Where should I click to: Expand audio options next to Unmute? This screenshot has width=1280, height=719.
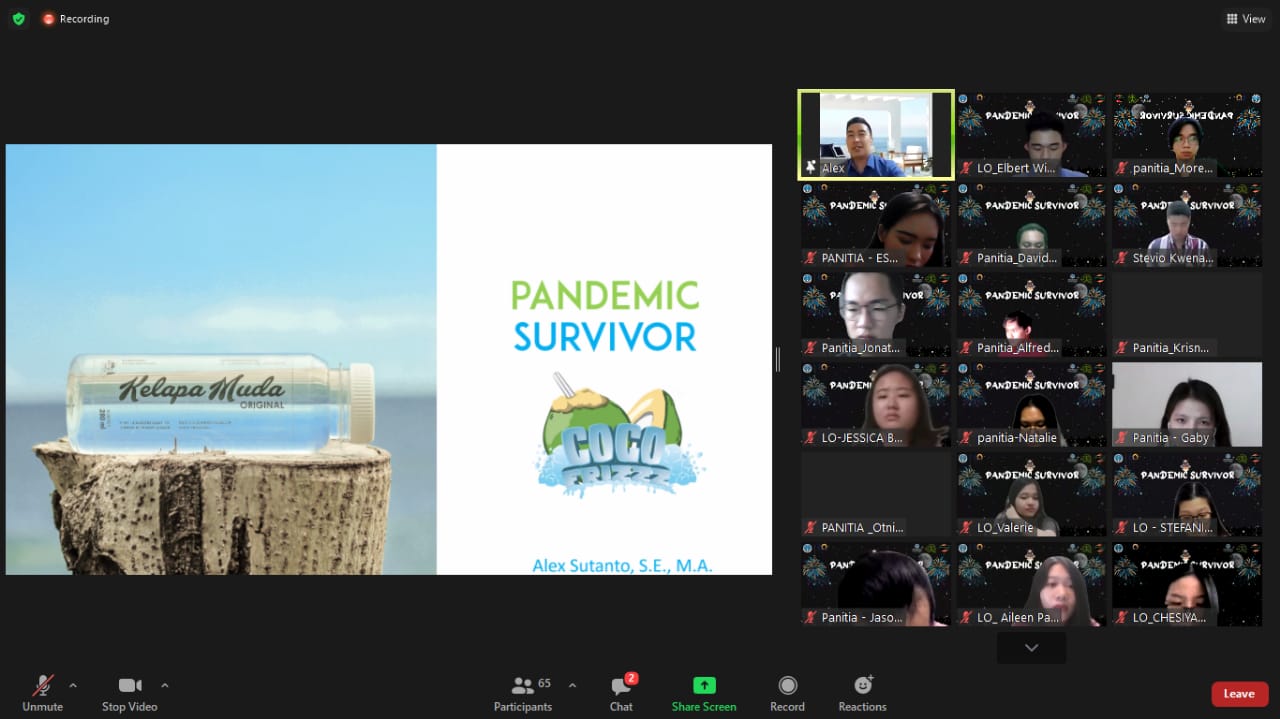pos(73,685)
